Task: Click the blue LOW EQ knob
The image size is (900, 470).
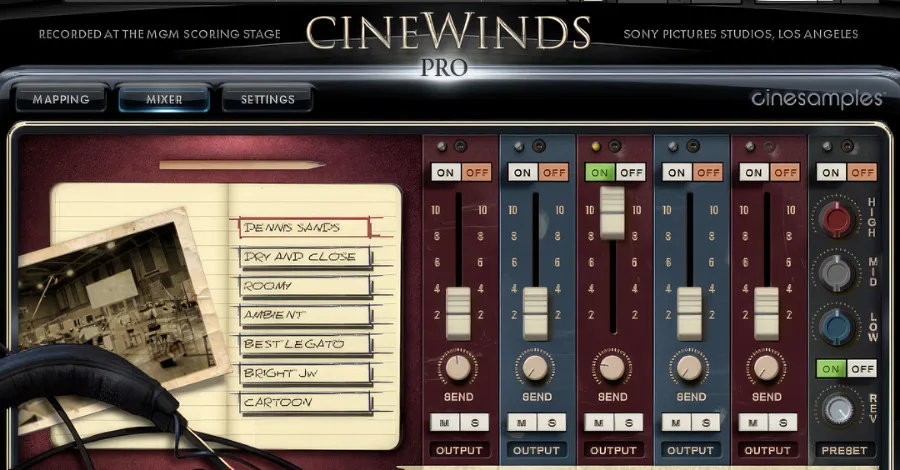Action: point(836,325)
